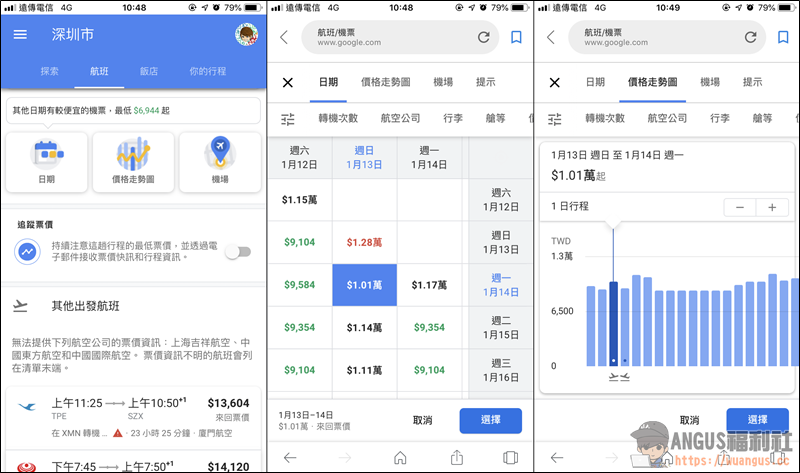Expand the 行李 filter in the right panel

point(719,118)
